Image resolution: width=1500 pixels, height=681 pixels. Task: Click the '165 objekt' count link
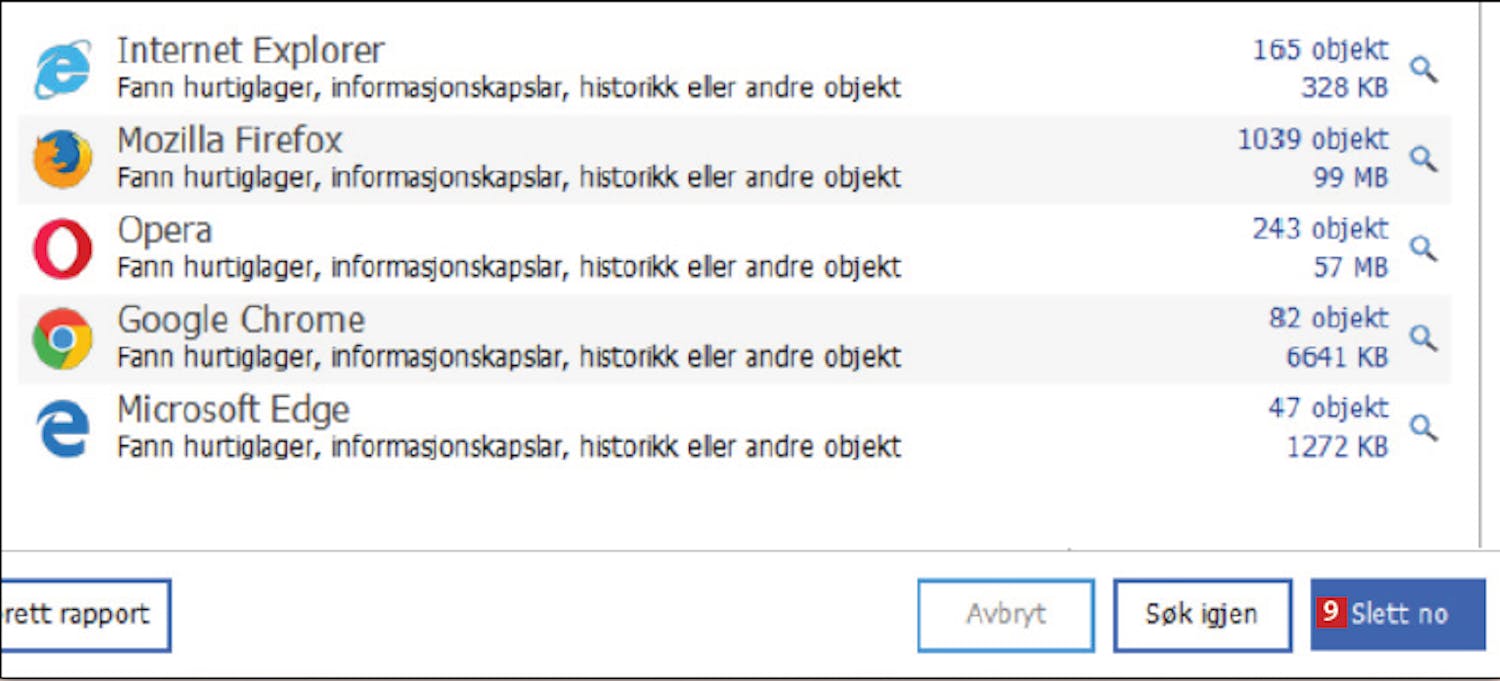(x=1320, y=50)
